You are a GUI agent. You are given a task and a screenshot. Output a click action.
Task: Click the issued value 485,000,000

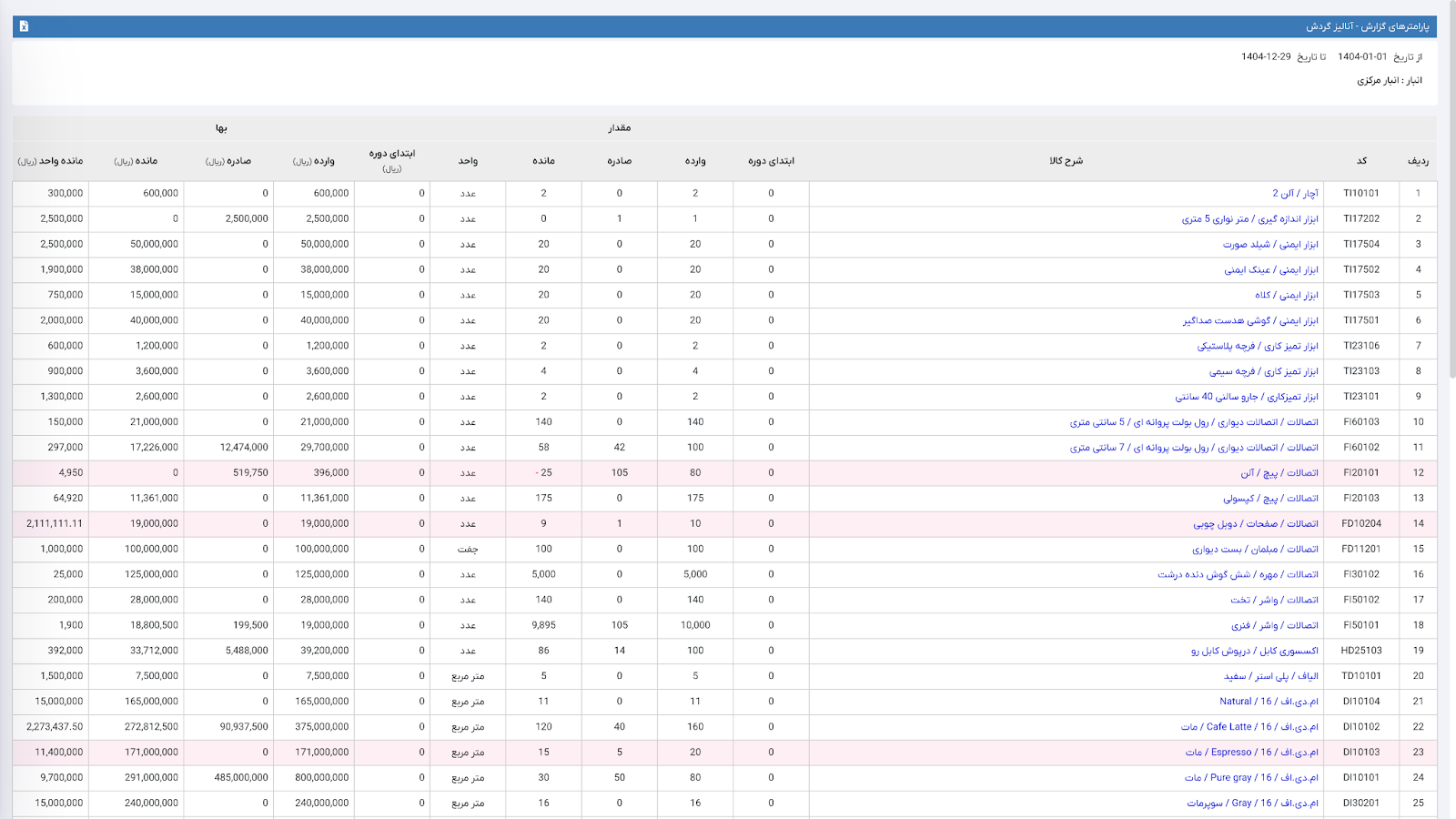pyautogui.click(x=241, y=778)
